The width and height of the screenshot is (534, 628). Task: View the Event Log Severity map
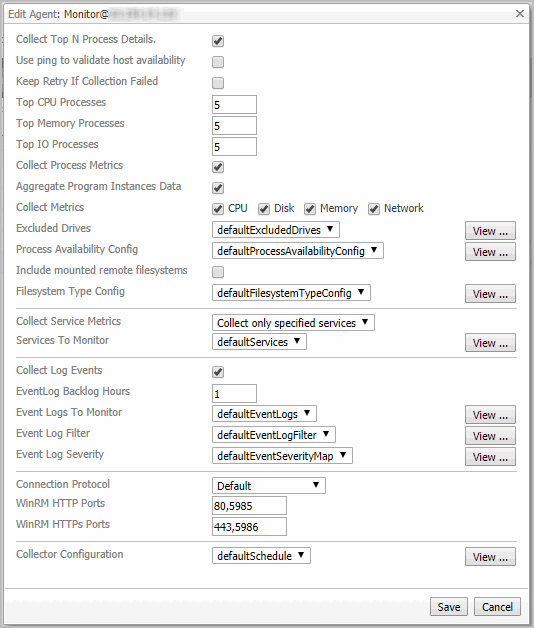point(490,457)
